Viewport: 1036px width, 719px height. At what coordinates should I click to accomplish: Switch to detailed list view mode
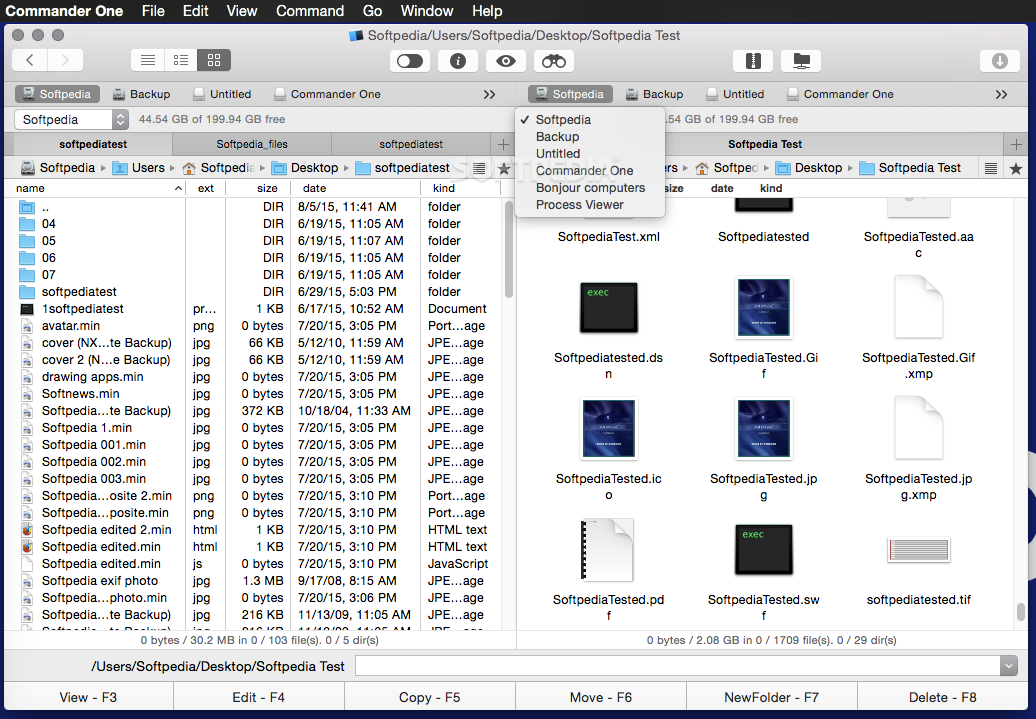[180, 60]
